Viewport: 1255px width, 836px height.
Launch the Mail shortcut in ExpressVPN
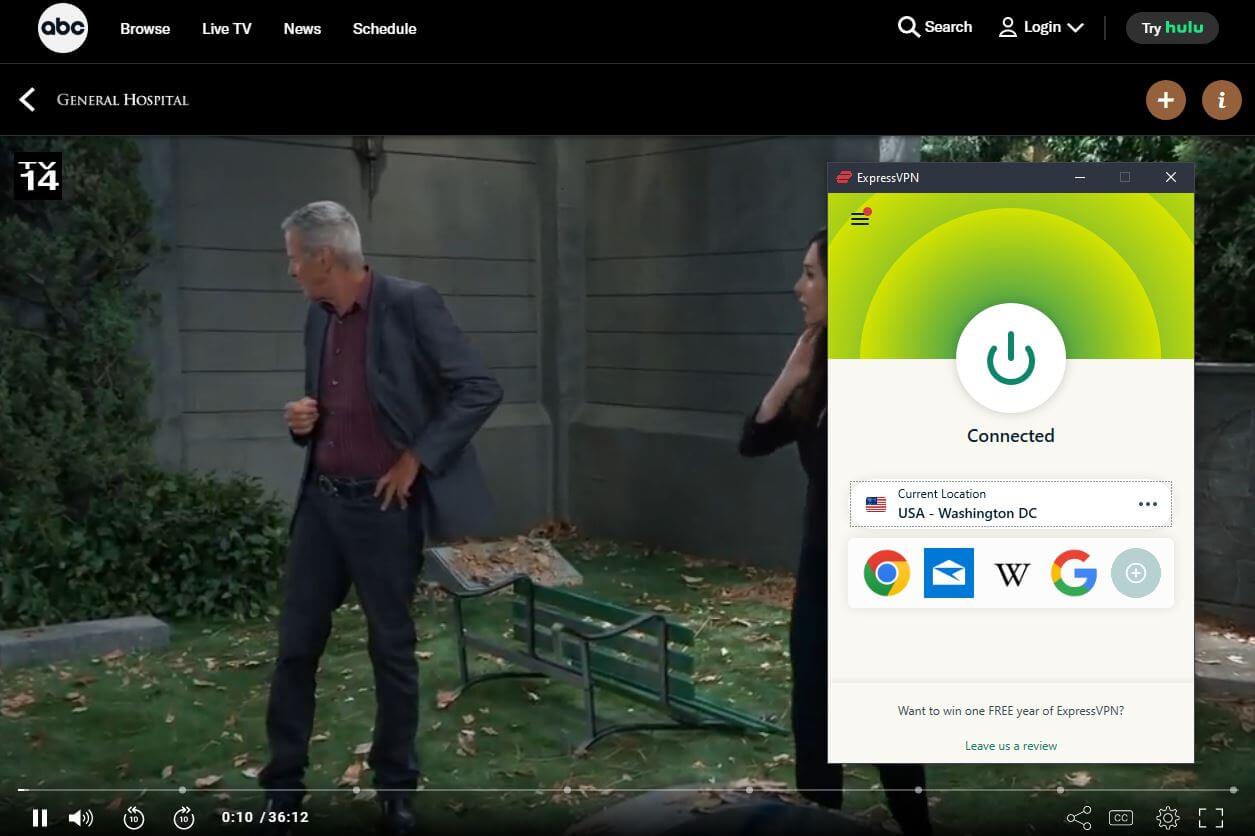949,573
